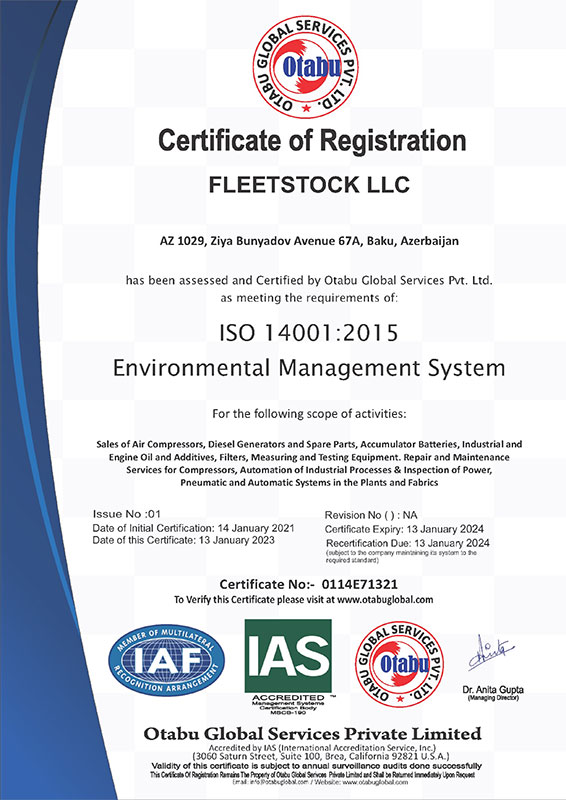Click the Otabu Global Services logo at top
Viewport: 566px width, 800px height.
point(305,67)
